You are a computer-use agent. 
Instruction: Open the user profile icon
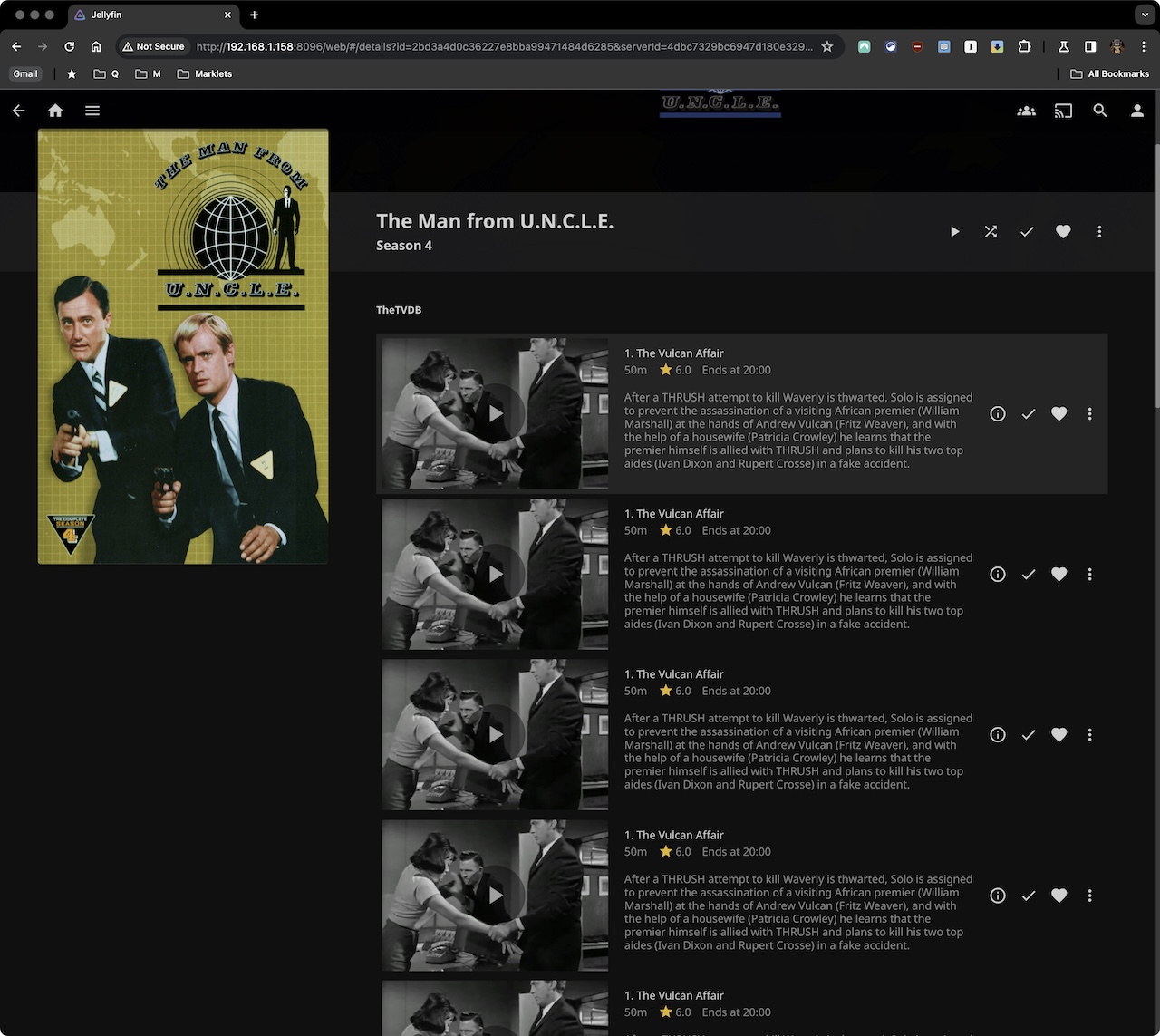click(x=1136, y=111)
